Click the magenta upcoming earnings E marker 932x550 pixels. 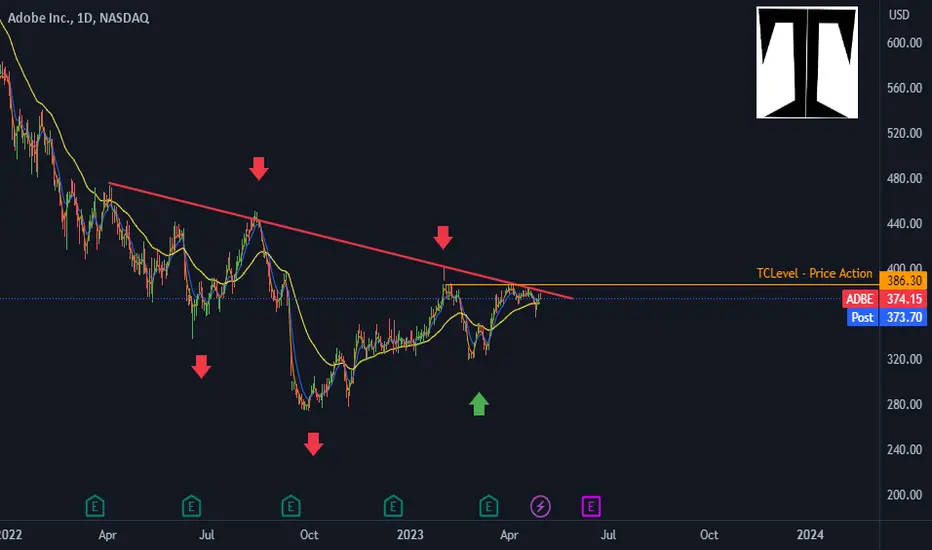click(591, 507)
